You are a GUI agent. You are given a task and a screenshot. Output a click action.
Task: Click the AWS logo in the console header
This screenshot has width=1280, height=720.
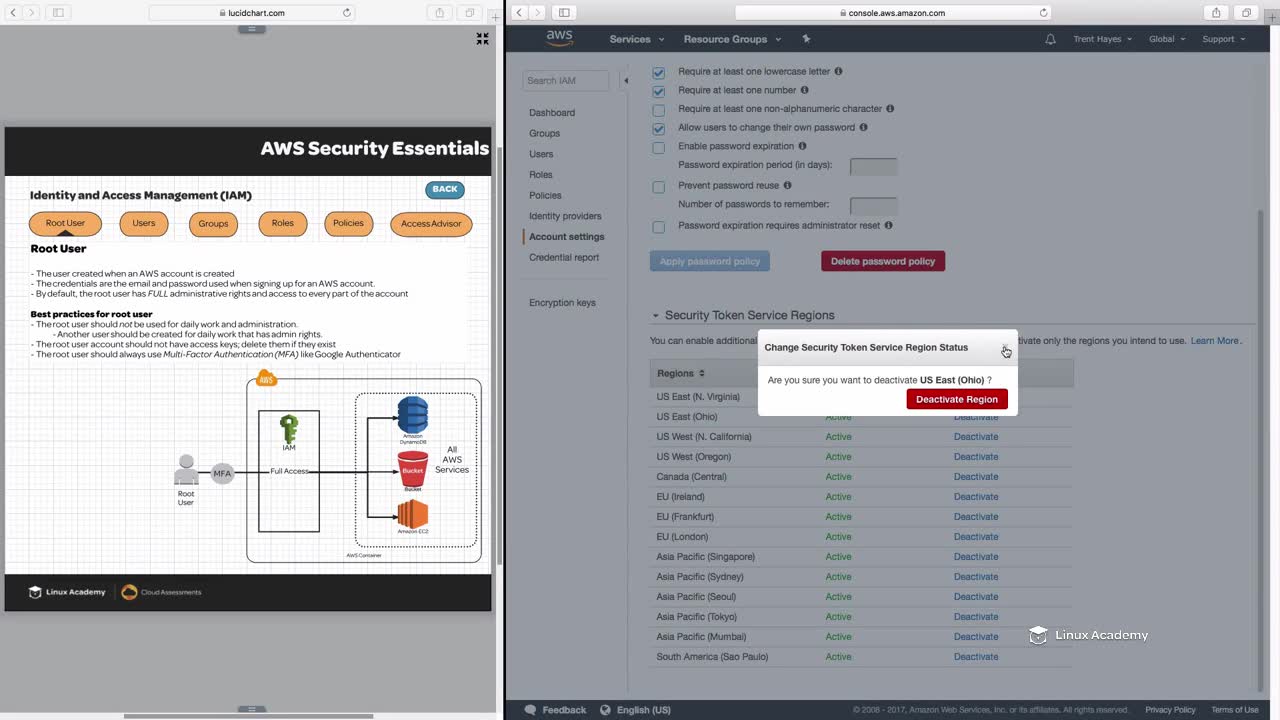pyautogui.click(x=559, y=39)
